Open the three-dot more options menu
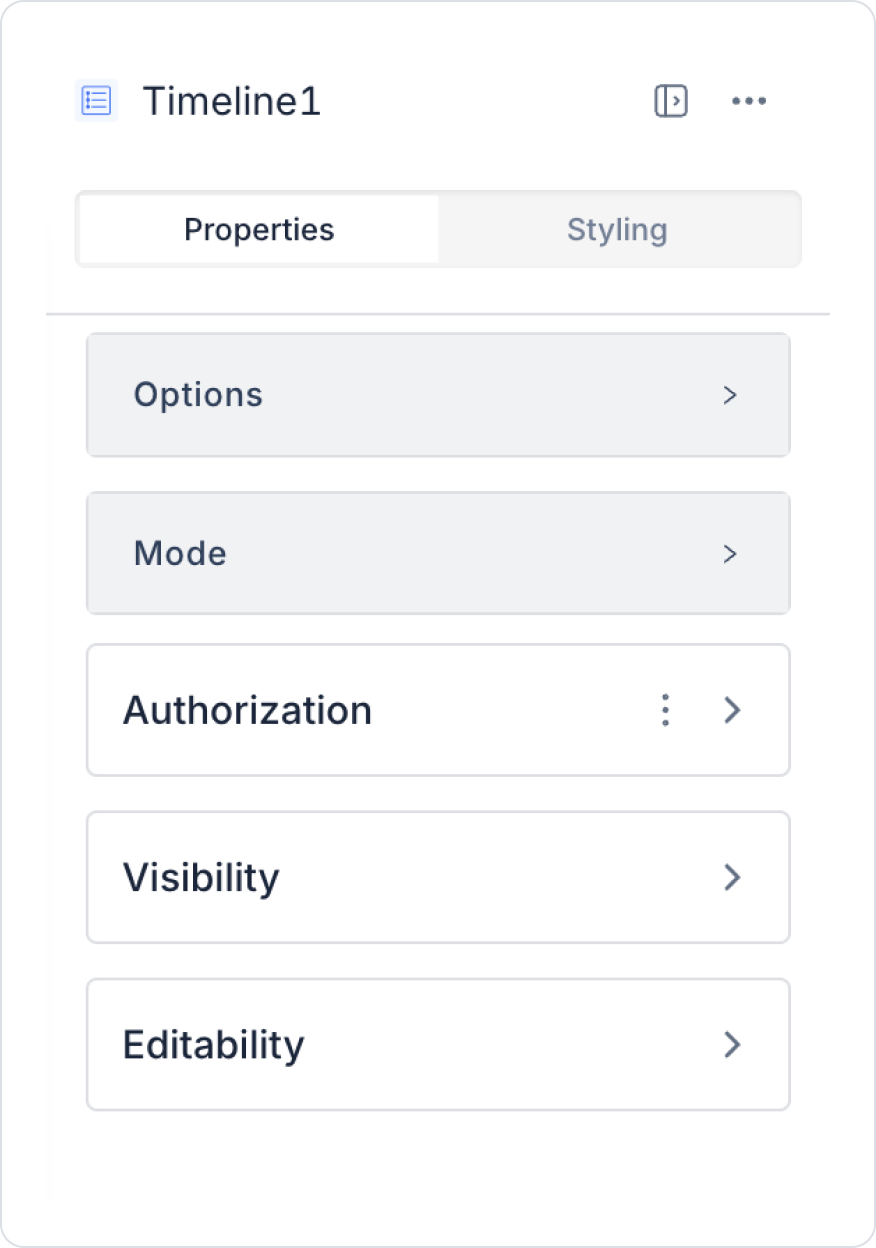The height and width of the screenshot is (1248, 876). pos(749,101)
